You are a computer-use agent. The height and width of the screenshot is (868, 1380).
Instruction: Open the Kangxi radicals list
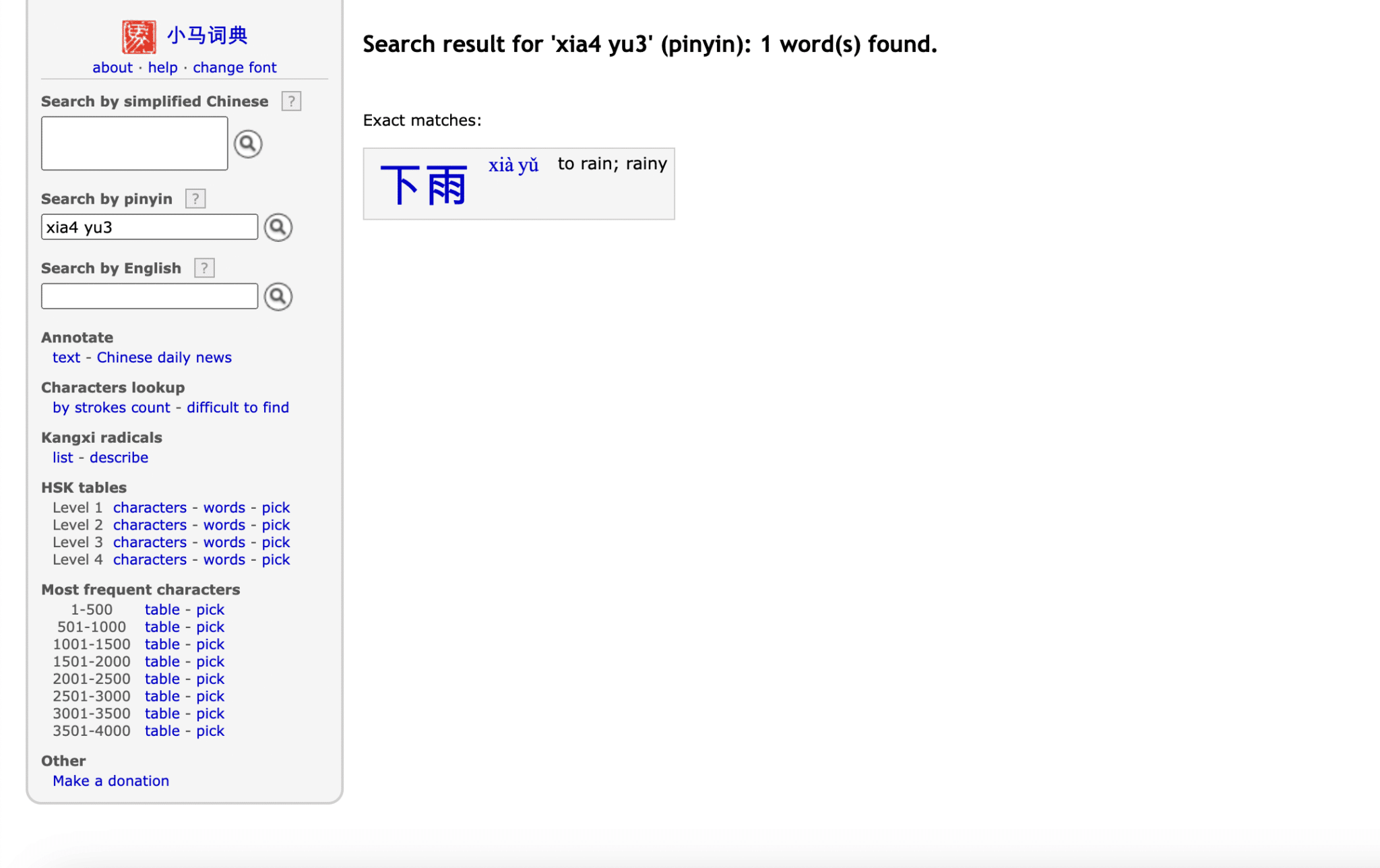pyautogui.click(x=62, y=457)
